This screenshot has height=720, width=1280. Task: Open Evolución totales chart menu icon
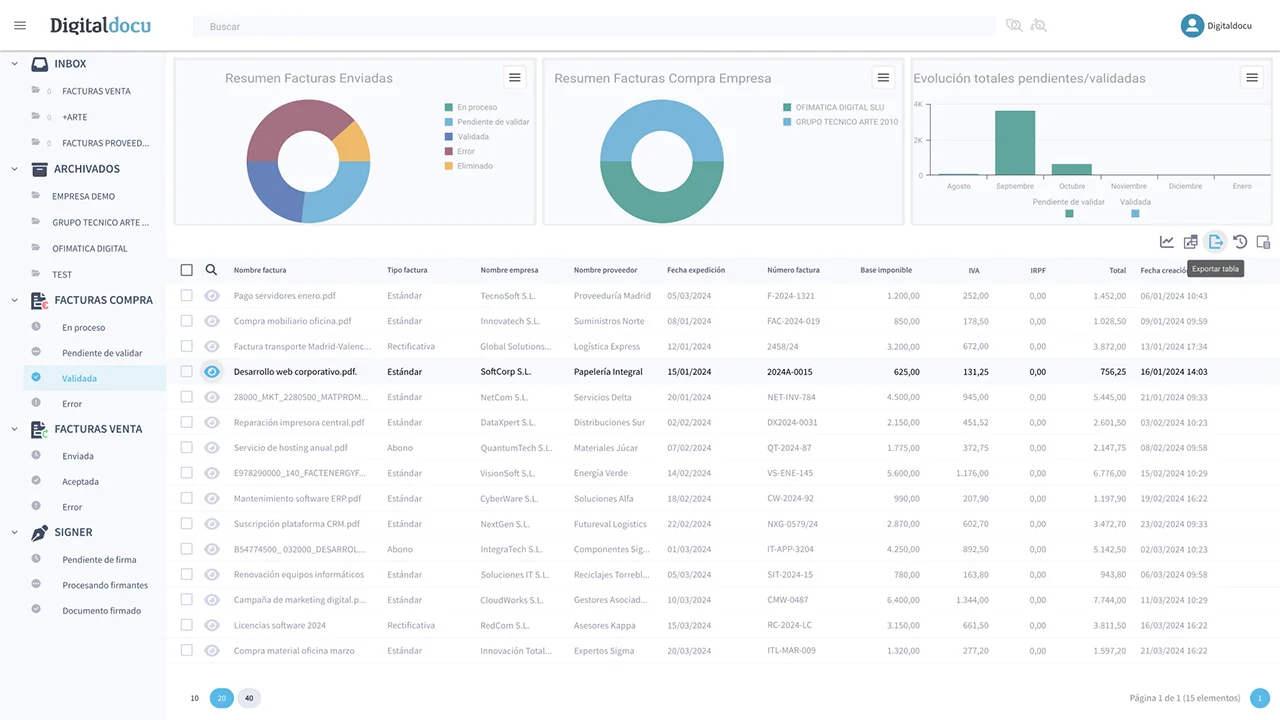pos(1251,77)
